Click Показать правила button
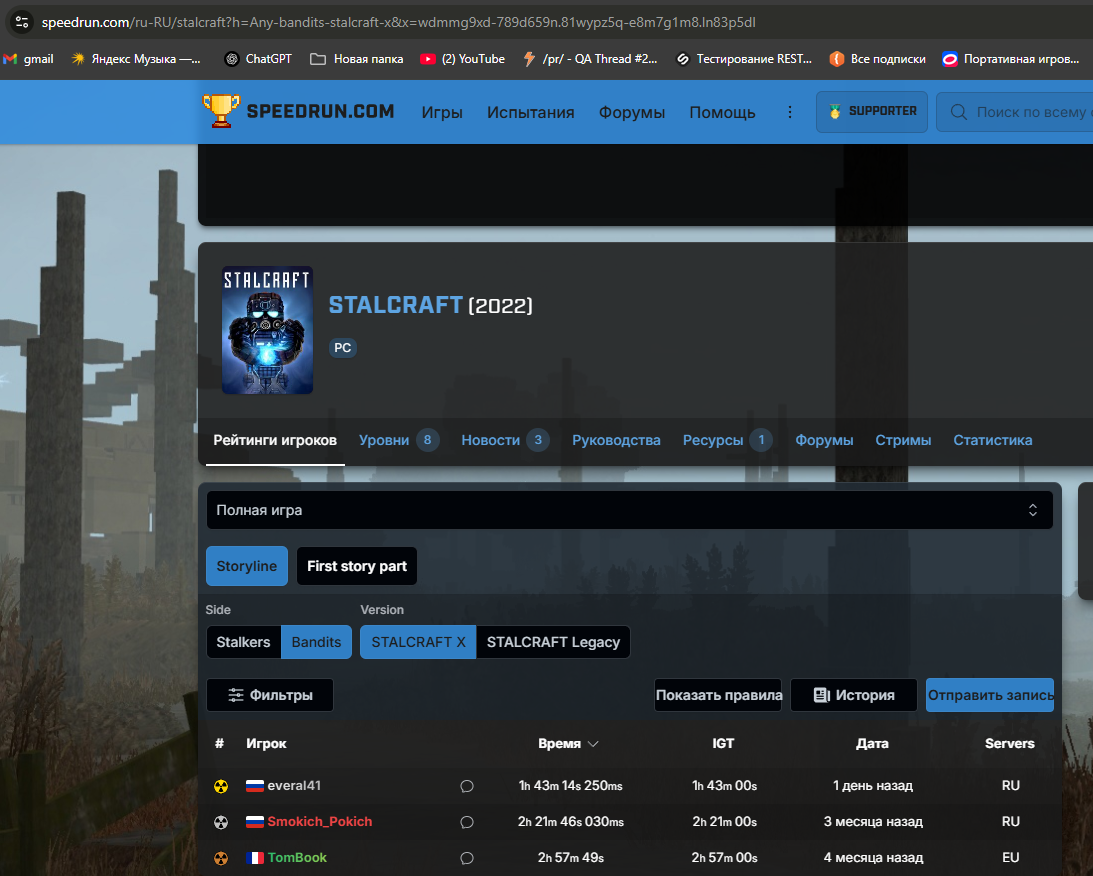 tap(719, 695)
